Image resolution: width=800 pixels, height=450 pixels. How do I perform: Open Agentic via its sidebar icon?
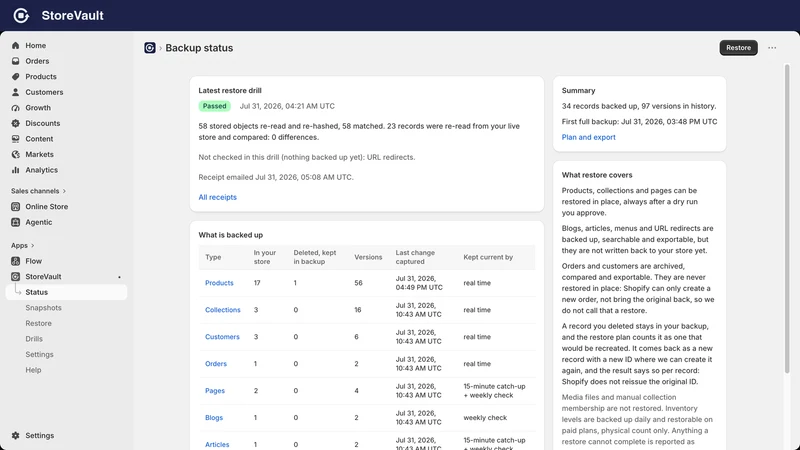[15, 222]
